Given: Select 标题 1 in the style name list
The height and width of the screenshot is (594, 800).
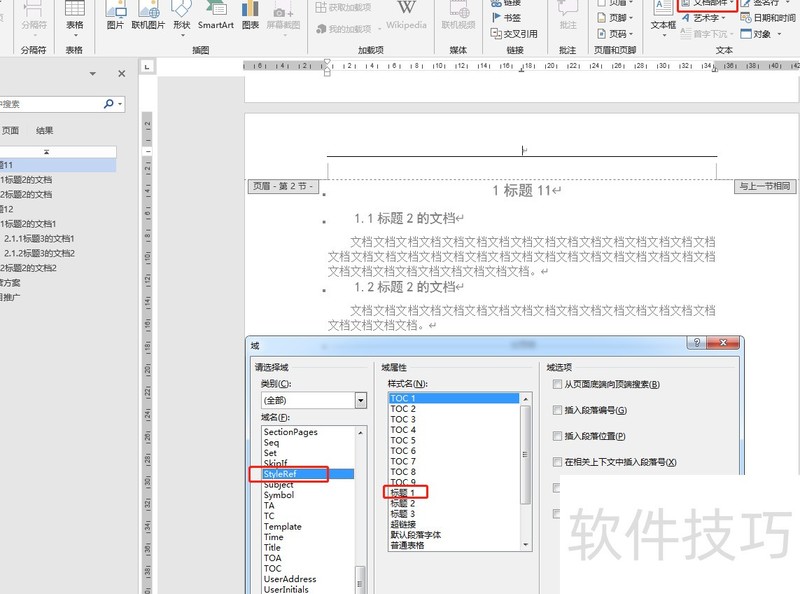Looking at the screenshot, I should (403, 493).
